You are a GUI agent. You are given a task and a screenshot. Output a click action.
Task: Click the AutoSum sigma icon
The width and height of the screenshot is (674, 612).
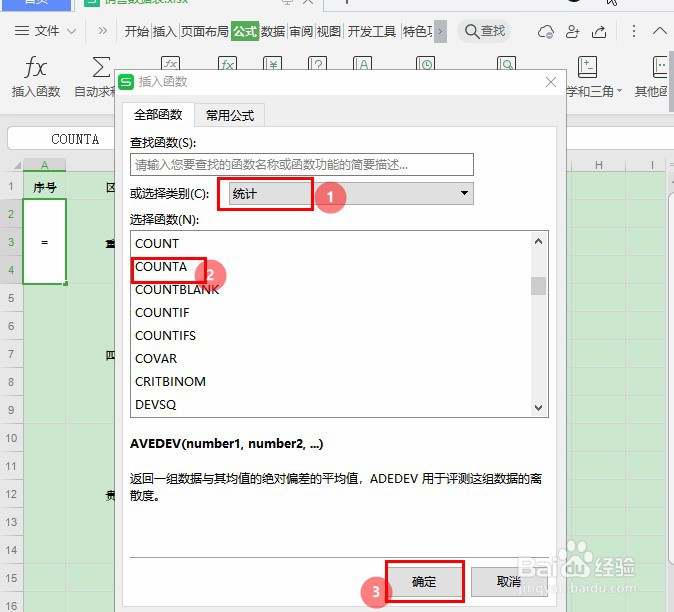tap(101, 67)
